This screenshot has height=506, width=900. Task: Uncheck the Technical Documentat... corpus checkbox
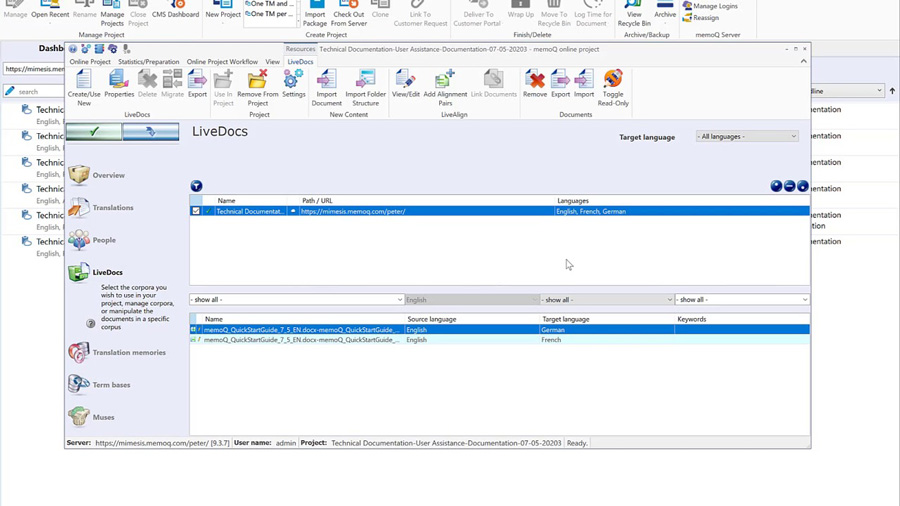tap(196, 211)
